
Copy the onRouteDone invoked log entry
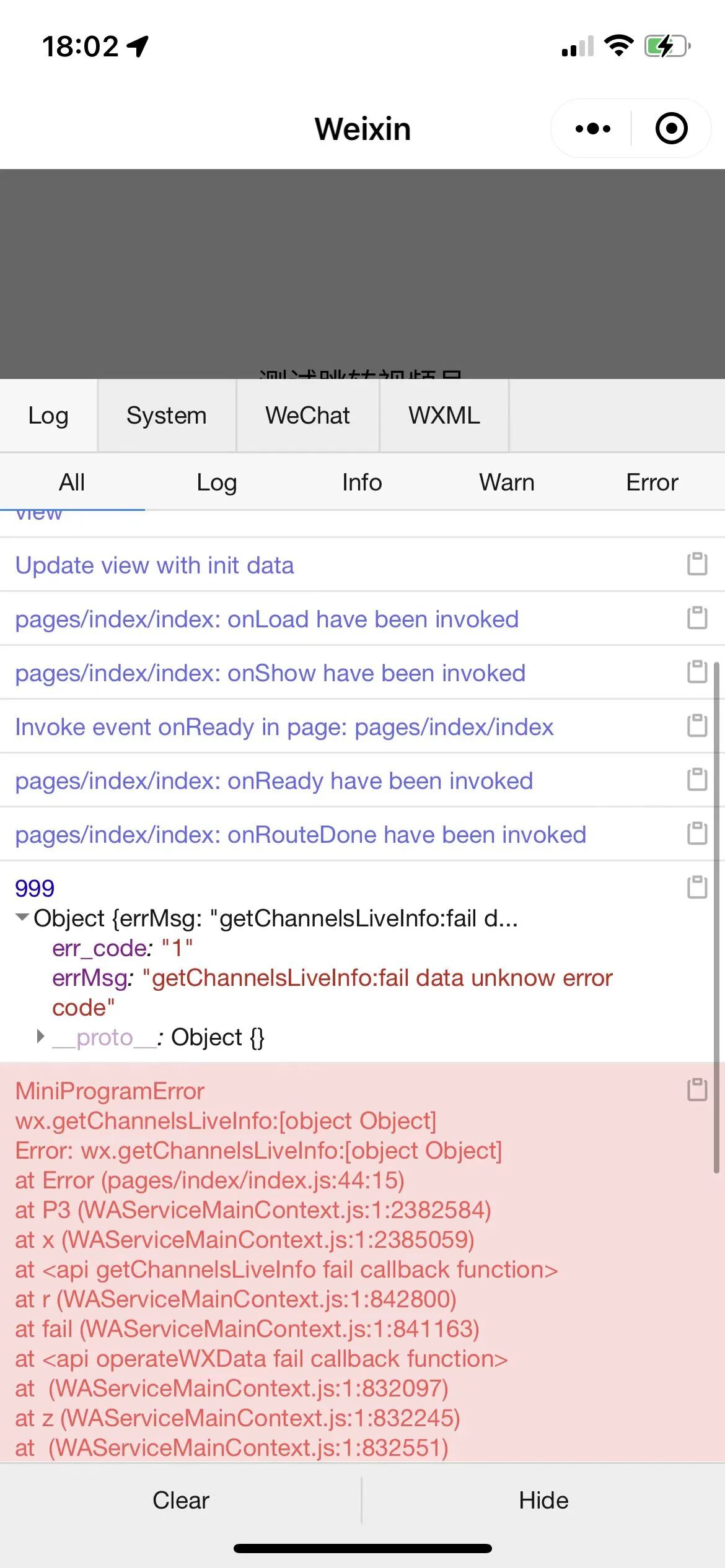pyautogui.click(x=697, y=834)
